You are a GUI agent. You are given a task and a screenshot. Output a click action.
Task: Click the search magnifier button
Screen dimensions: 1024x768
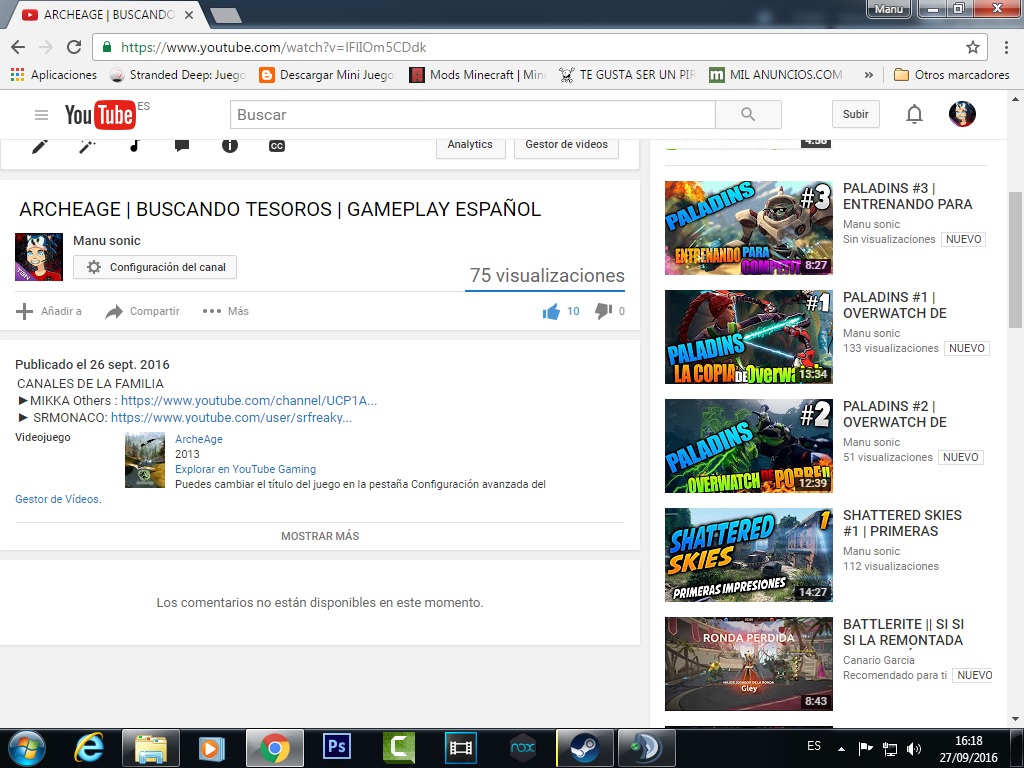[748, 115]
